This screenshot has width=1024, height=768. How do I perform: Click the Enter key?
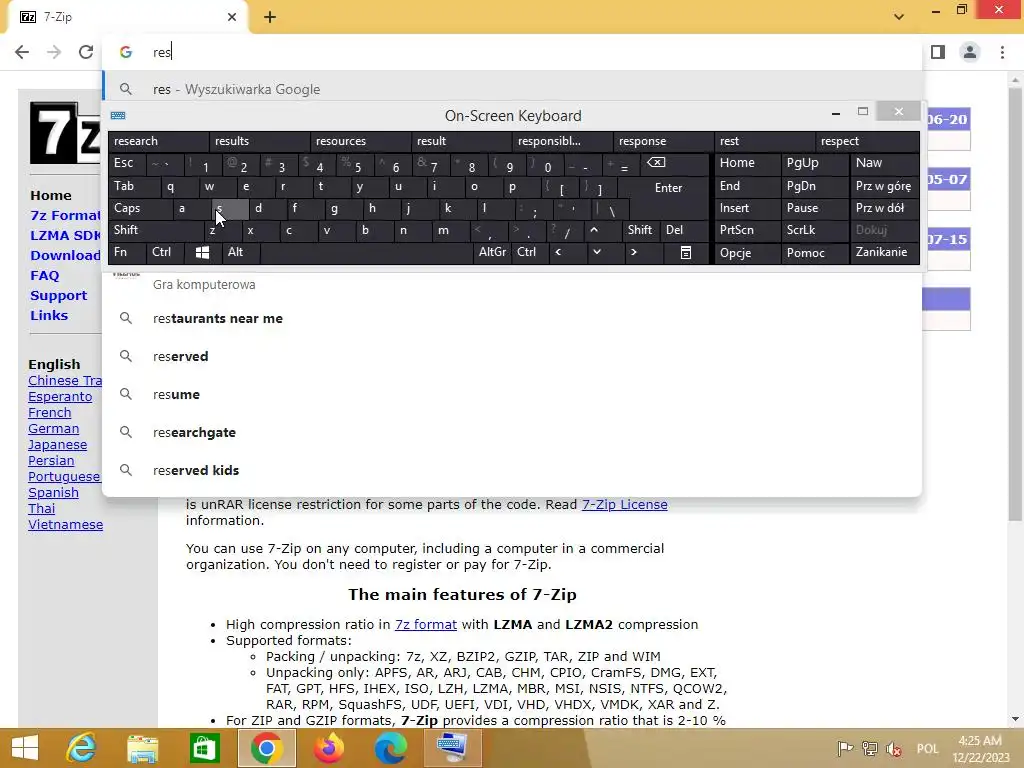667,188
